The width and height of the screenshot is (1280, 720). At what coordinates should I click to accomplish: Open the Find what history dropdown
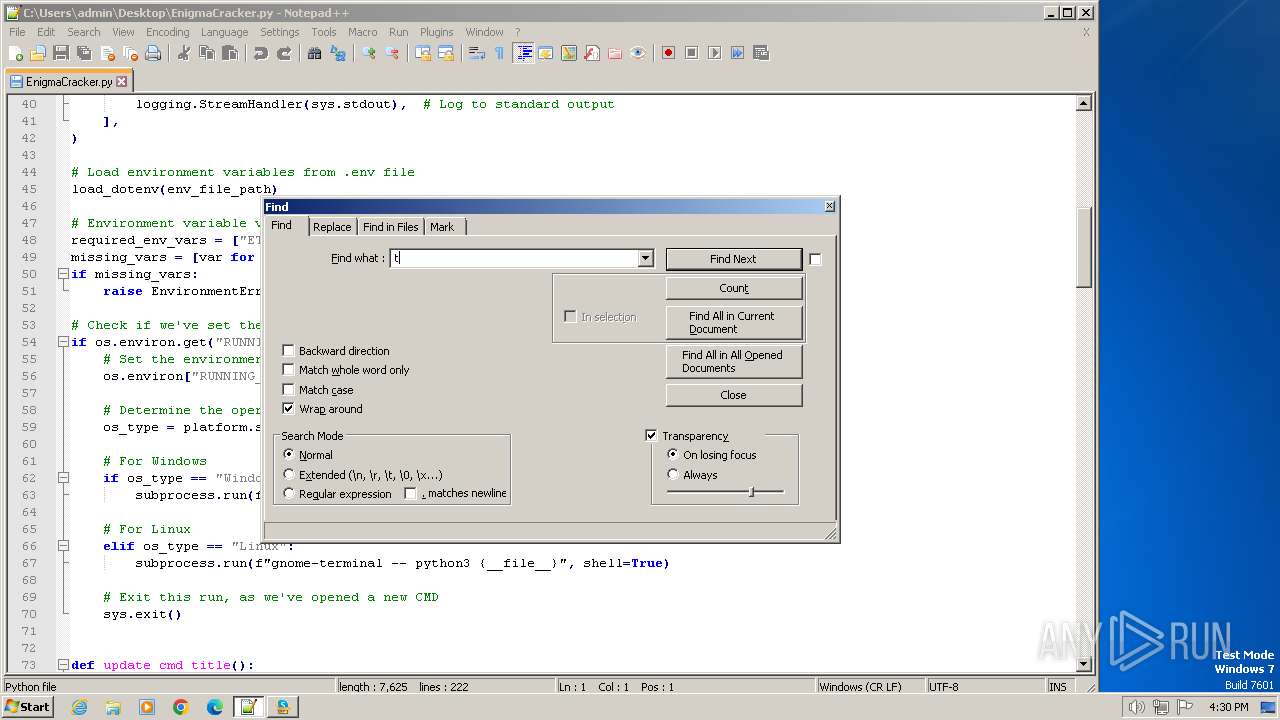645,258
